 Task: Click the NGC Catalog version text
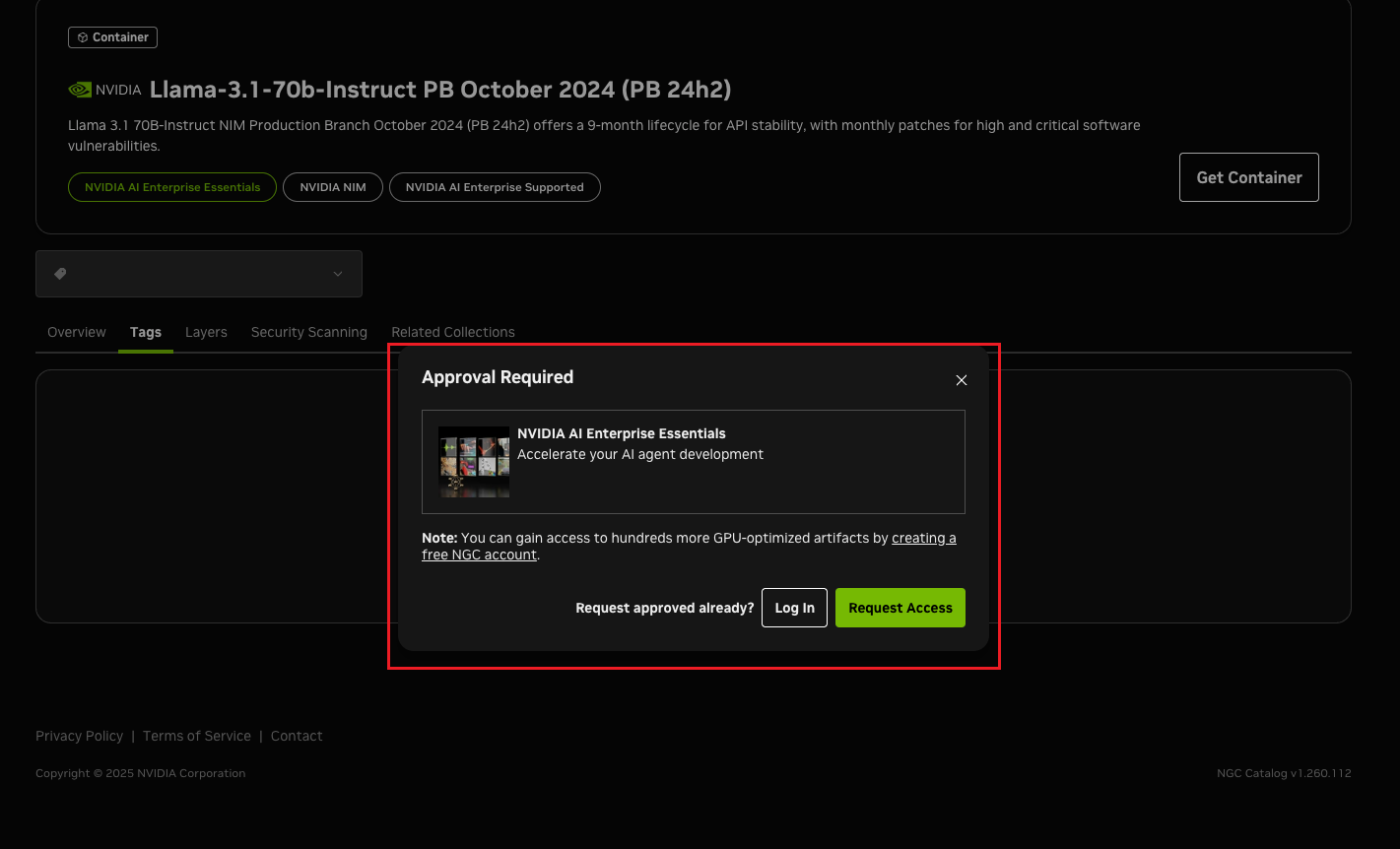tap(1284, 773)
